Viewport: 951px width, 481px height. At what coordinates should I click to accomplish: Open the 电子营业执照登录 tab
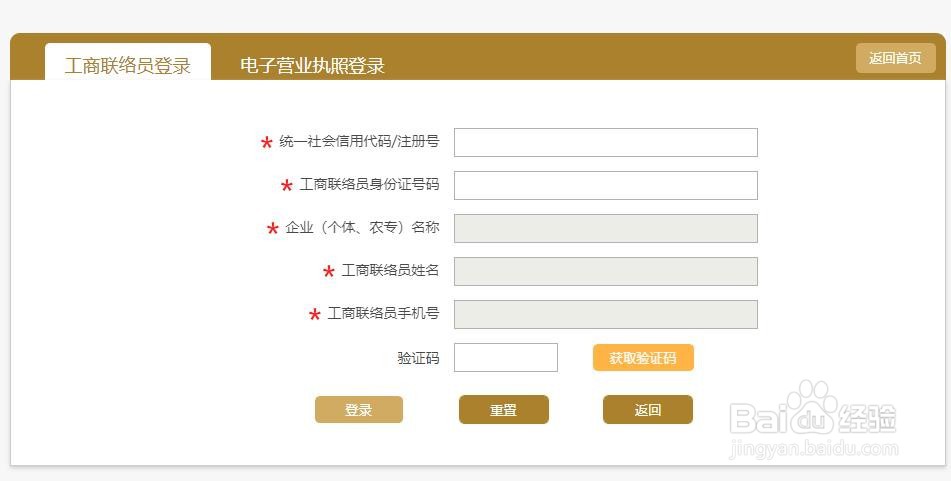tap(312, 66)
